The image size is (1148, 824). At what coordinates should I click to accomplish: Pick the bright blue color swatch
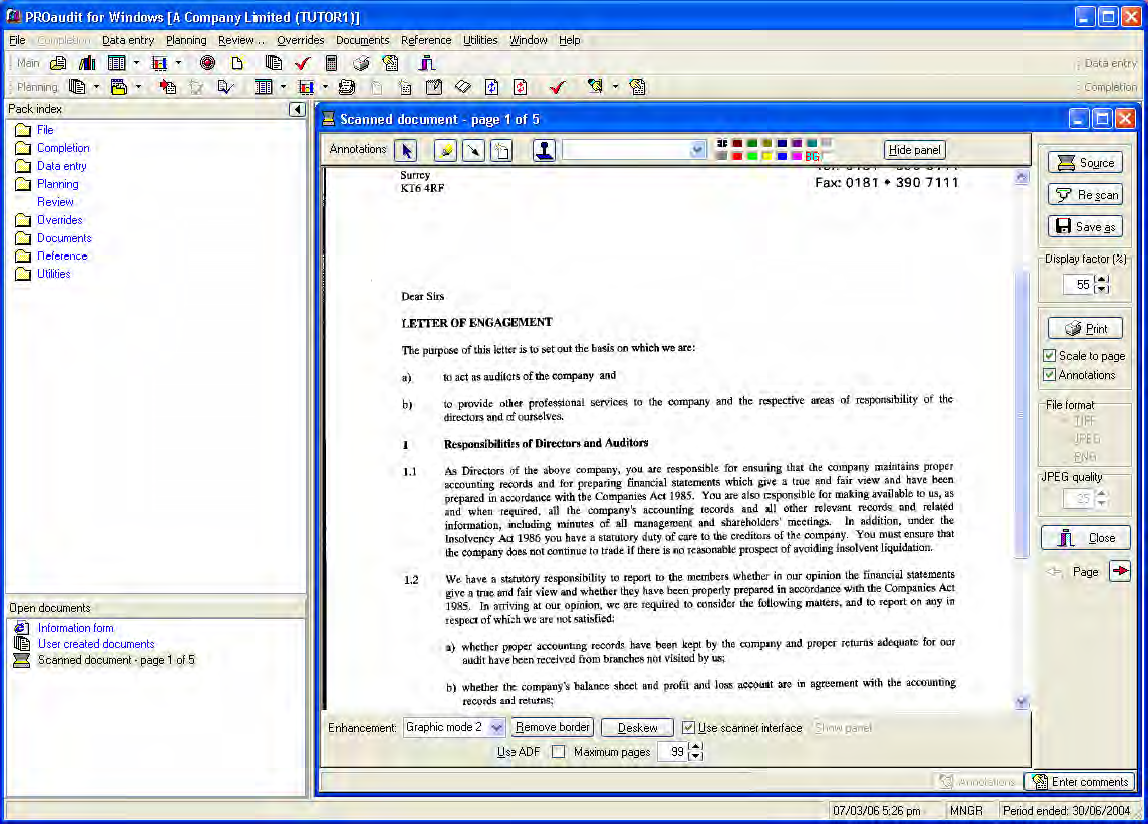pos(782,156)
